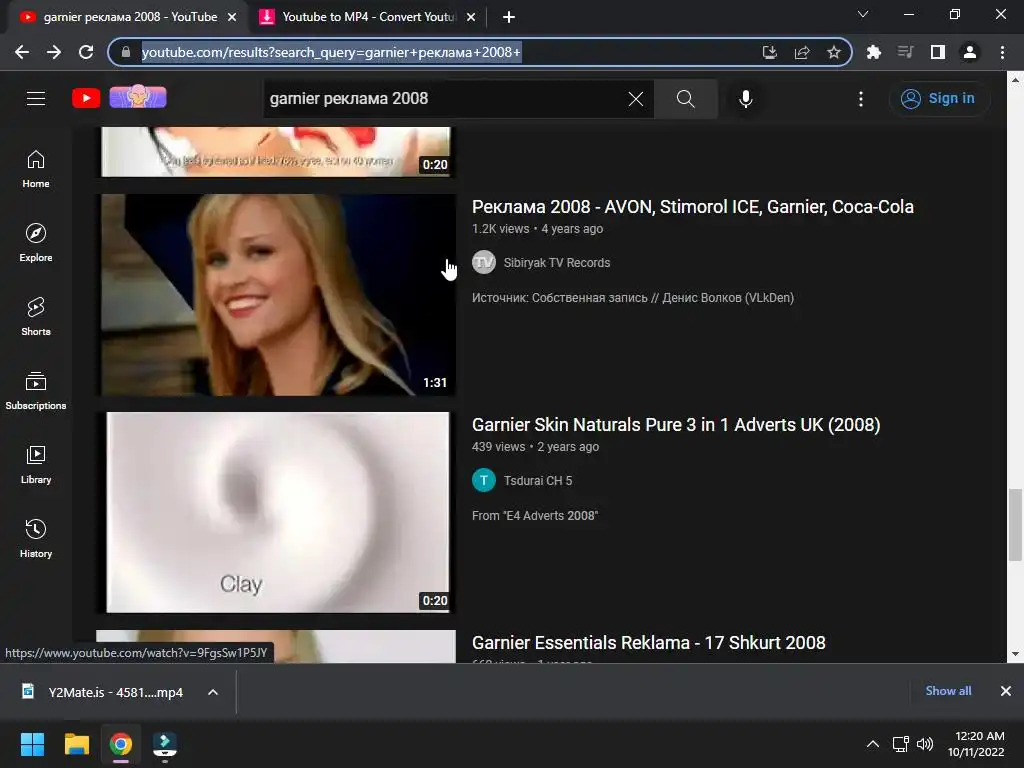
Task: Click Sibiryak TV Records channel avatar
Action: 484,263
